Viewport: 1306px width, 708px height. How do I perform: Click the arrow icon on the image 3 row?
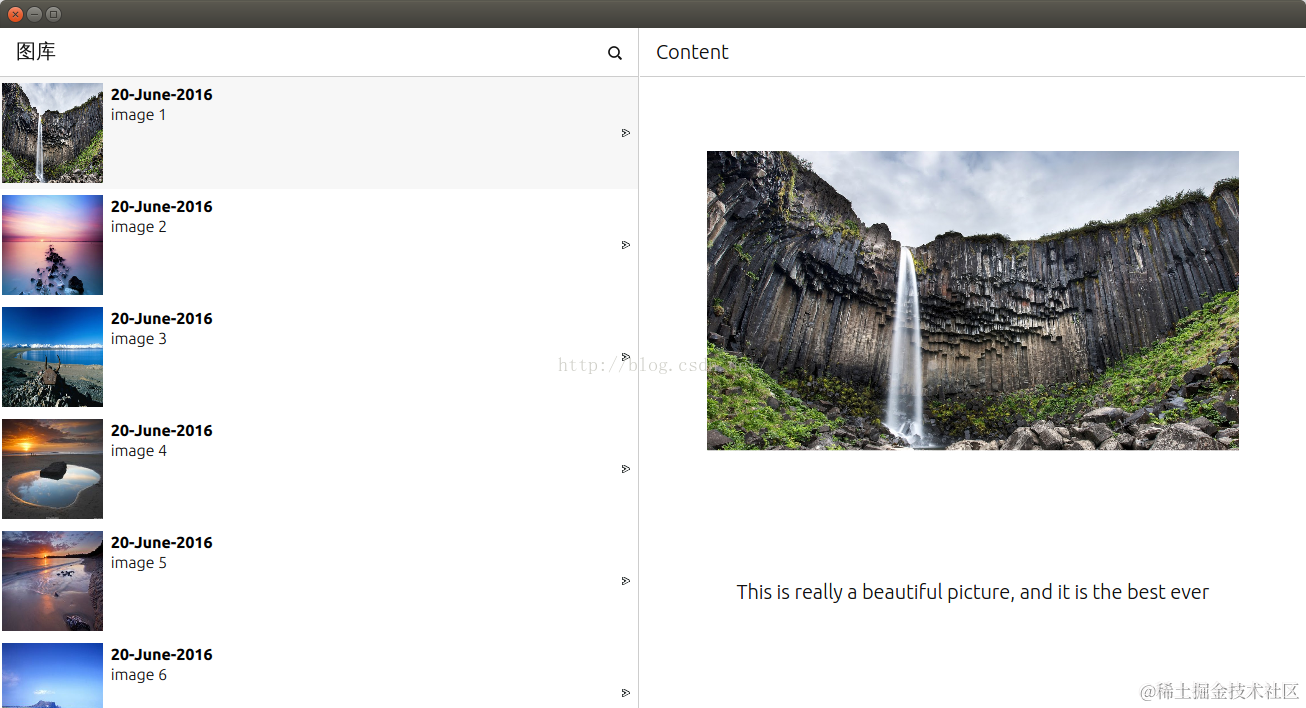click(626, 357)
